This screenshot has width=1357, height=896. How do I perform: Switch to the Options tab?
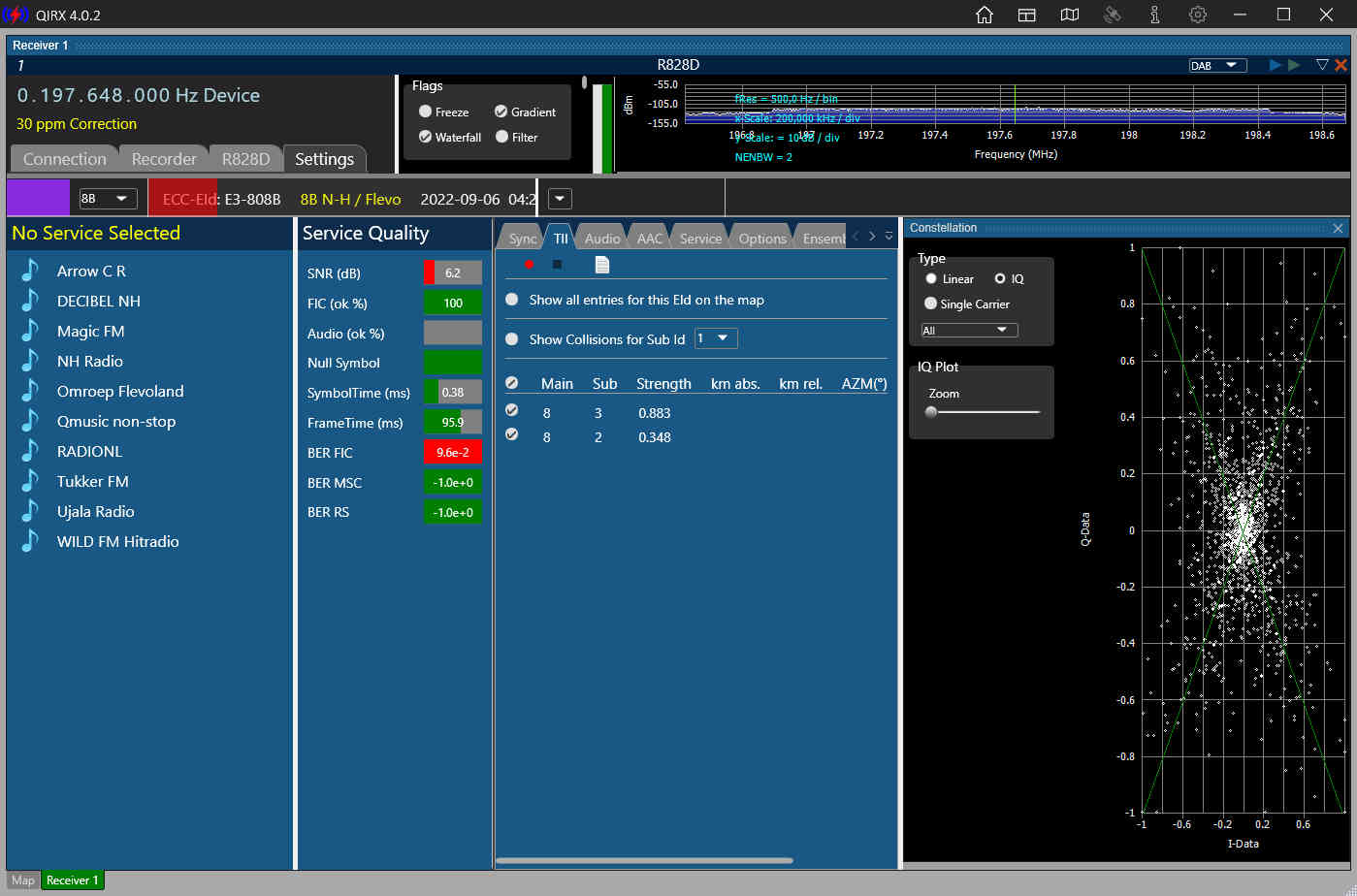(x=762, y=238)
